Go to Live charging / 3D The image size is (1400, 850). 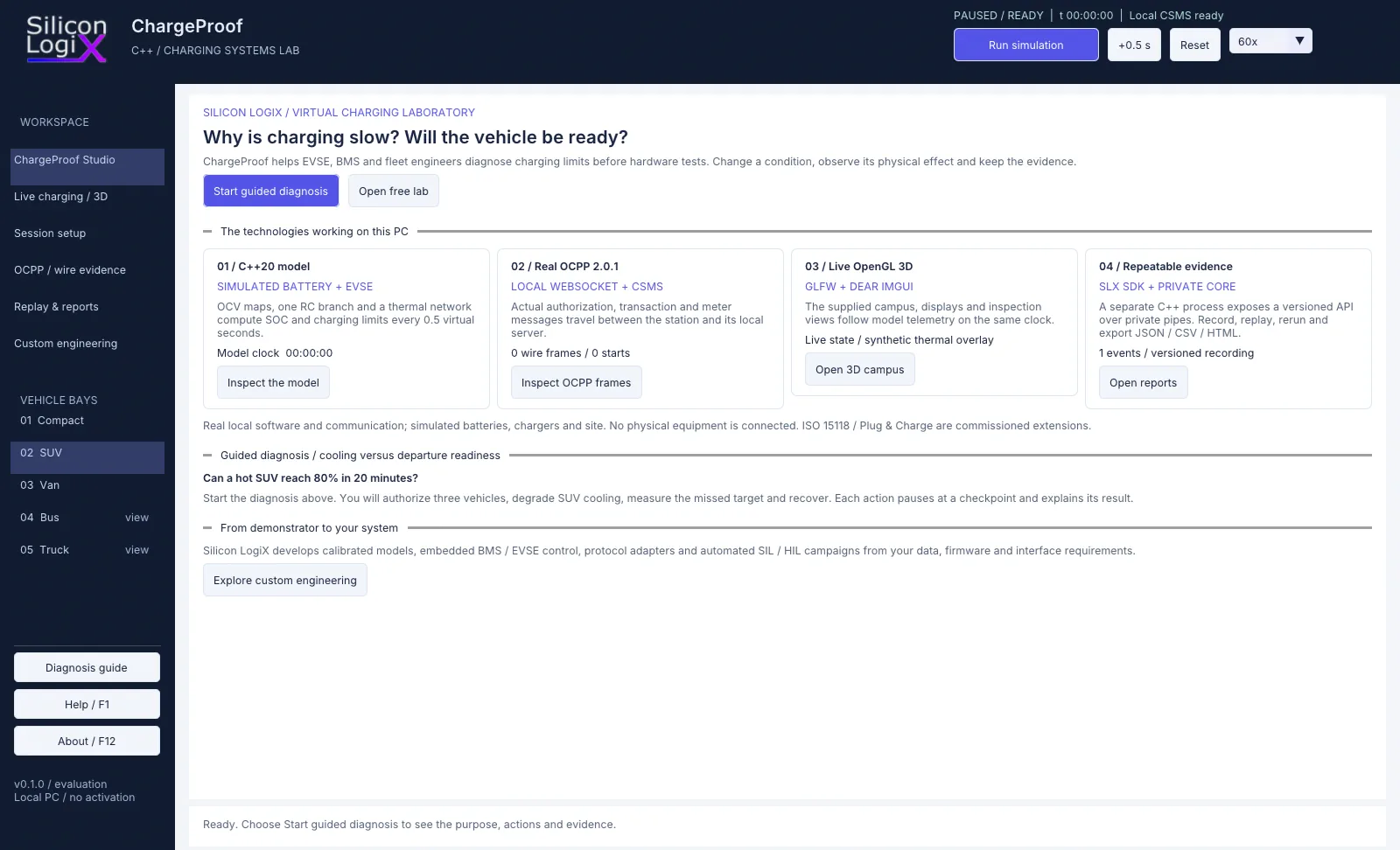coord(87,197)
